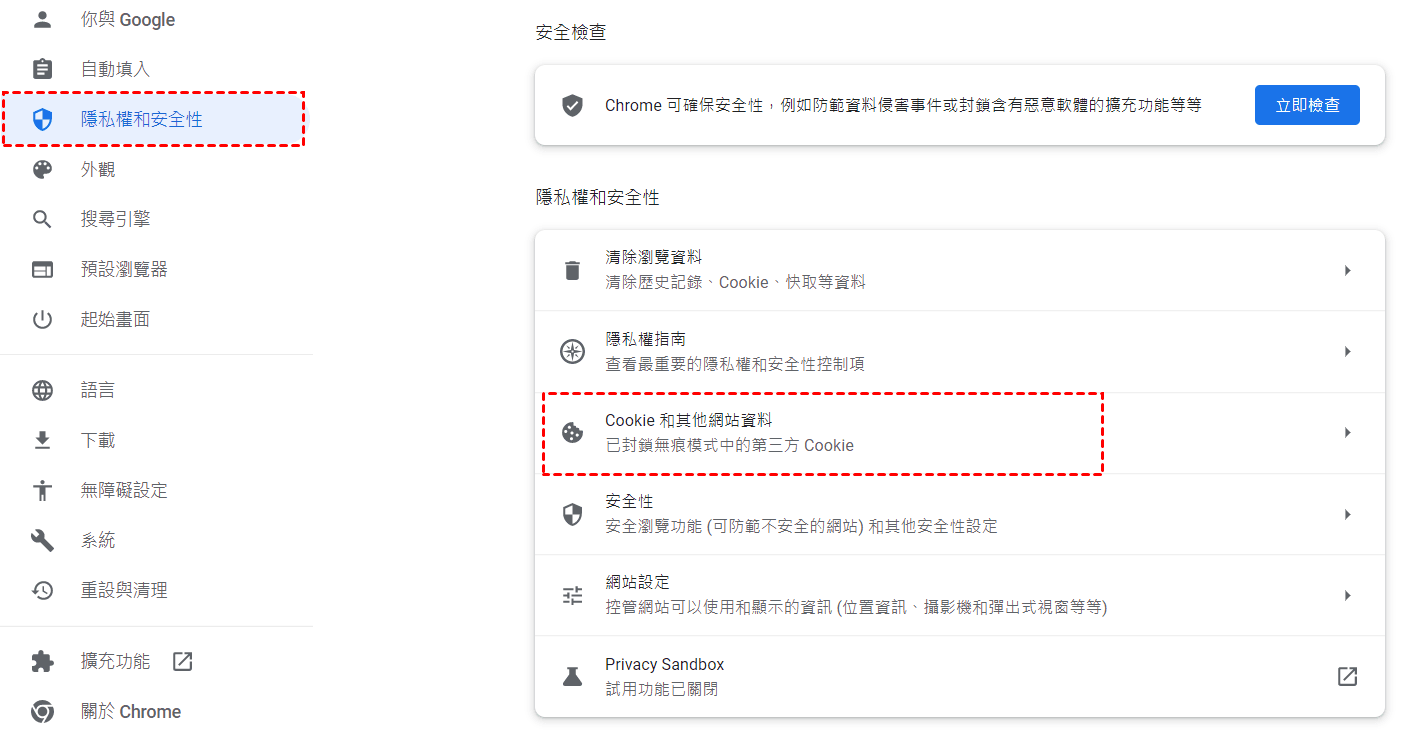Open the 安全性 row chevron
Image resolution: width=1411 pixels, height=738 pixels.
pyautogui.click(x=1347, y=514)
